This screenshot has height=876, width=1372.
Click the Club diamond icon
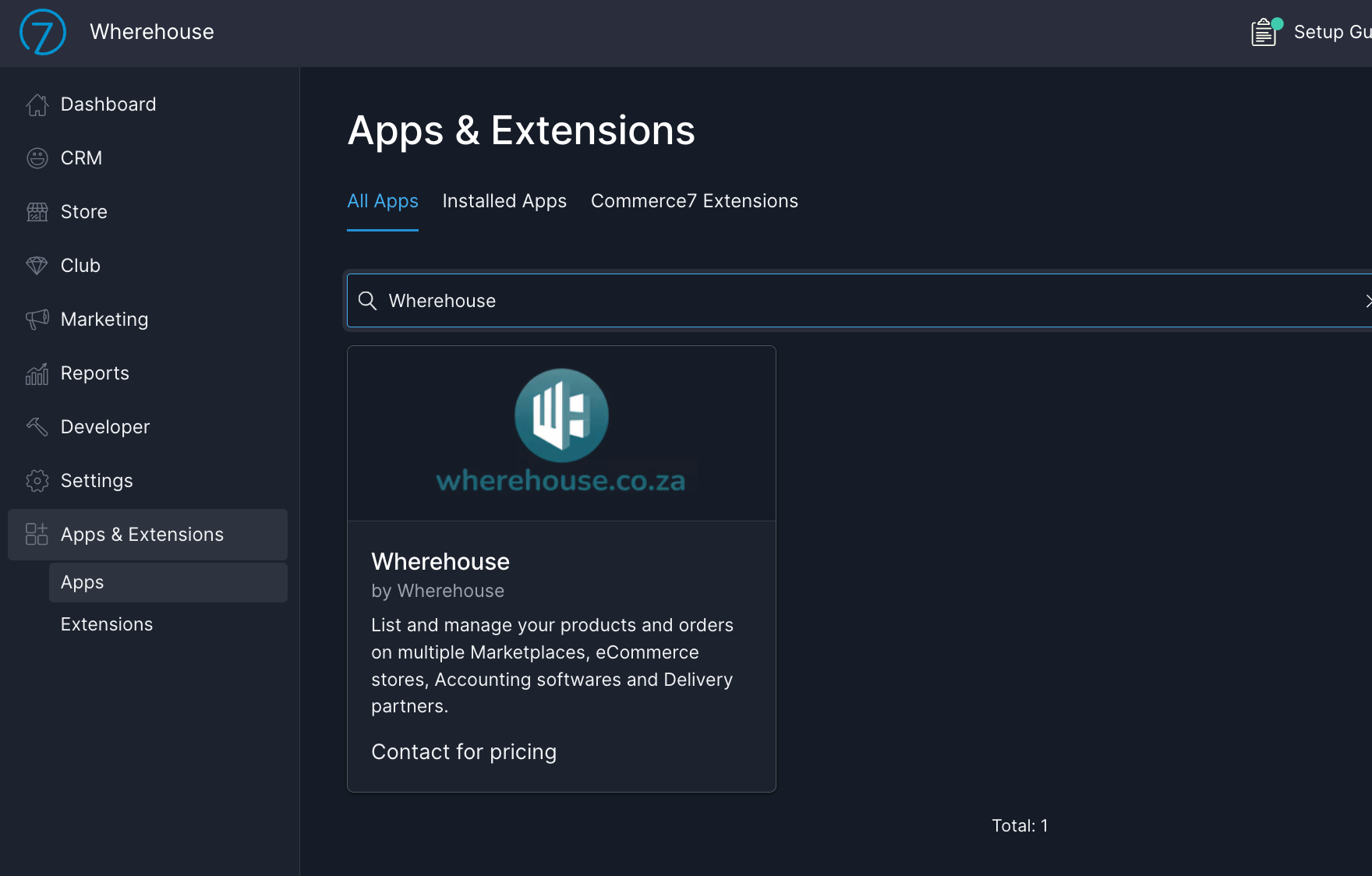pos(37,266)
